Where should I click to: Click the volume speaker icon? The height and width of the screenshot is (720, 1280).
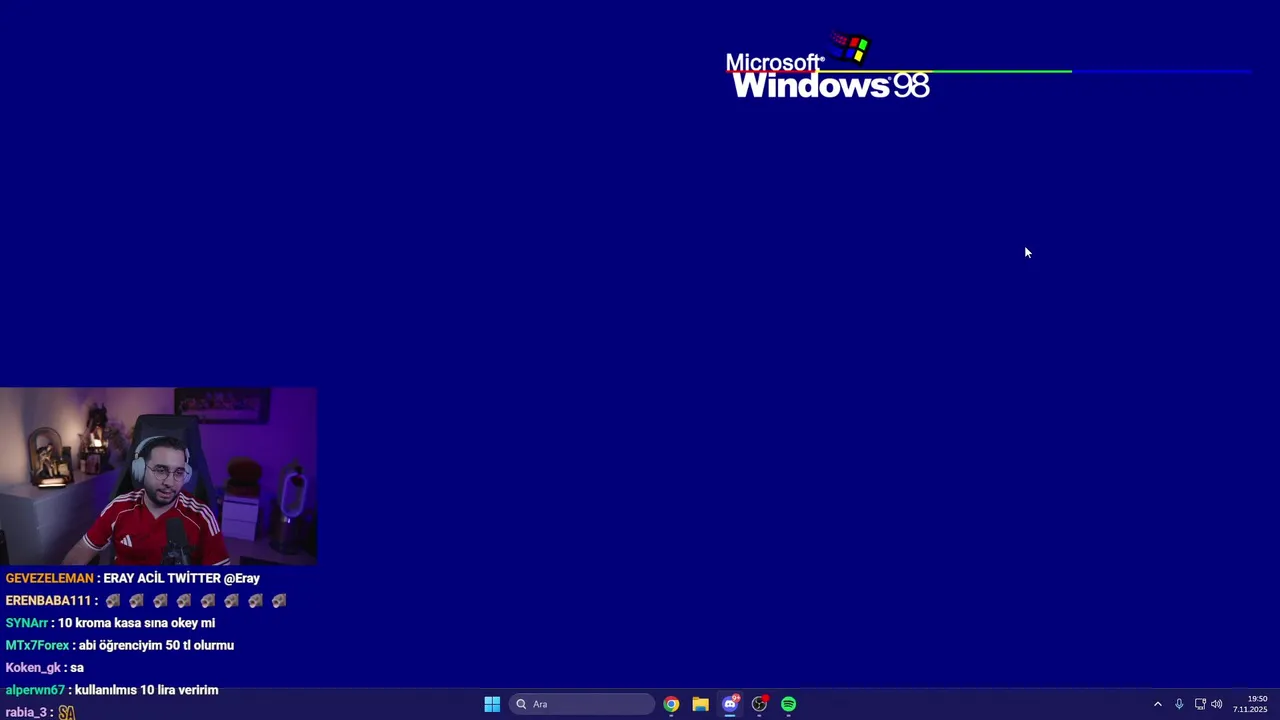[1217, 704]
